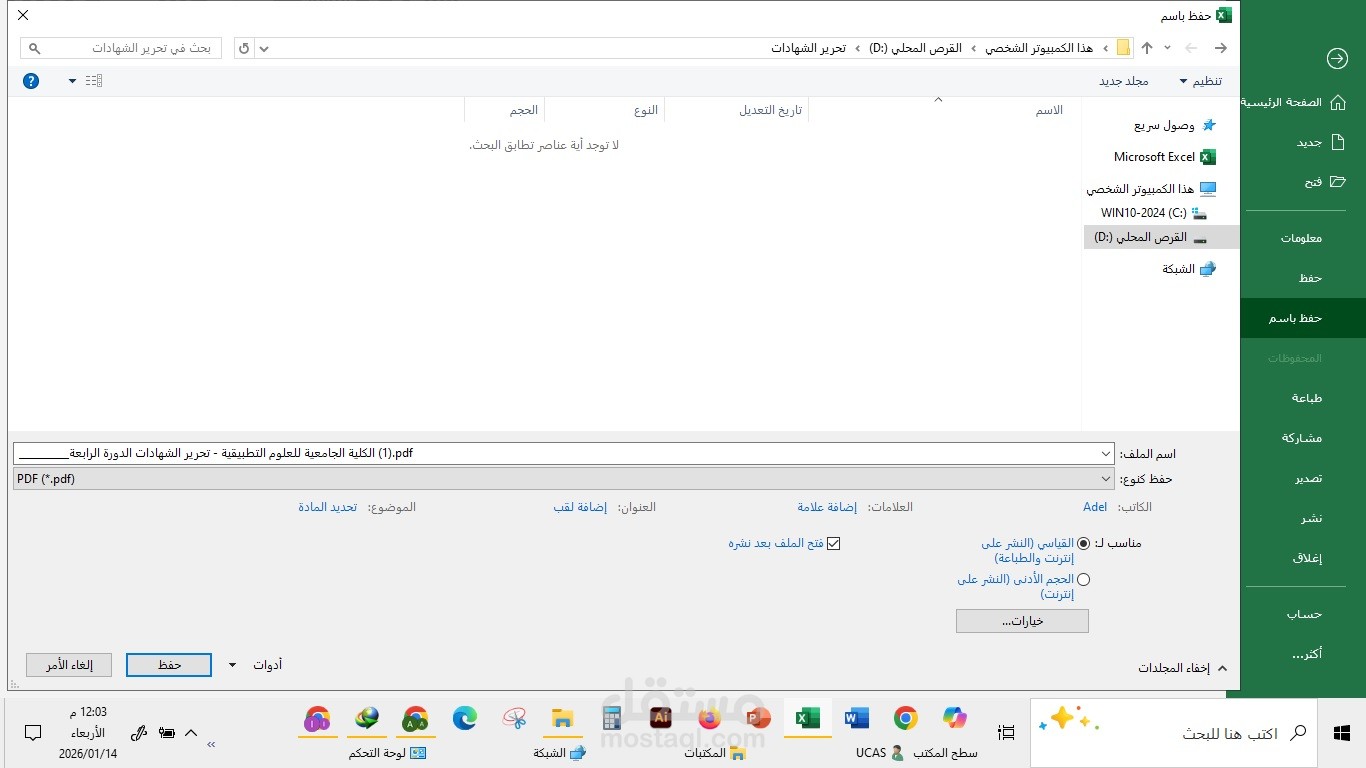Open recent locations dropdown beside the up arrow
1366x768 pixels.
[1167, 48]
